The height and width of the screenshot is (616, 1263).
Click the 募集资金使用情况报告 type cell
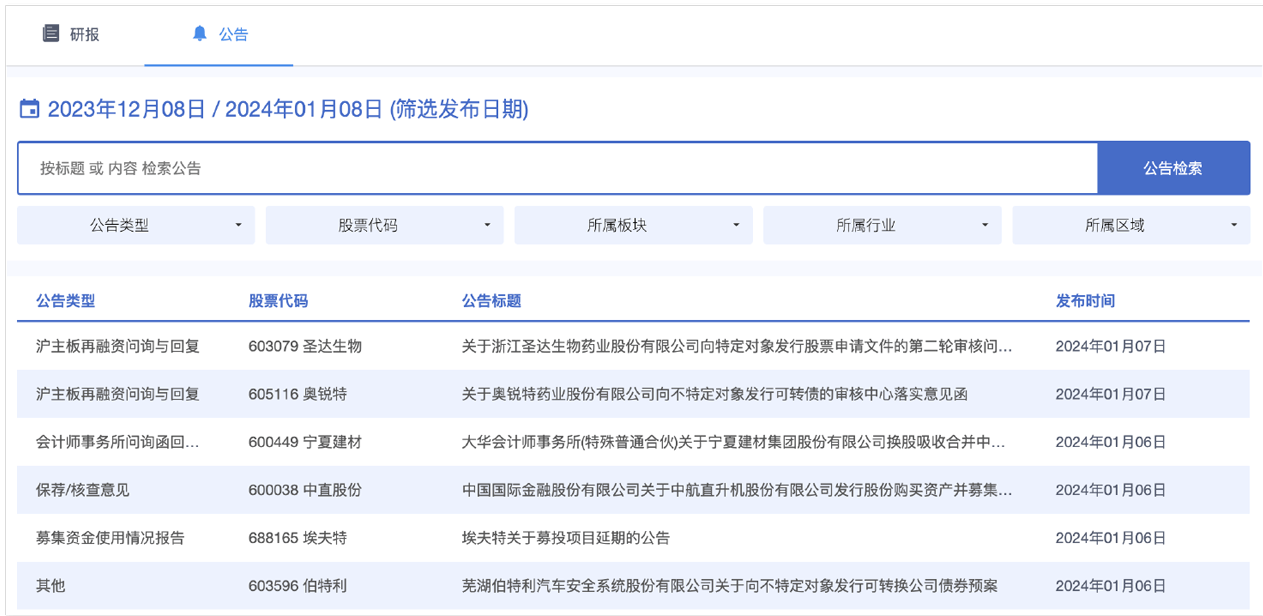[110, 538]
